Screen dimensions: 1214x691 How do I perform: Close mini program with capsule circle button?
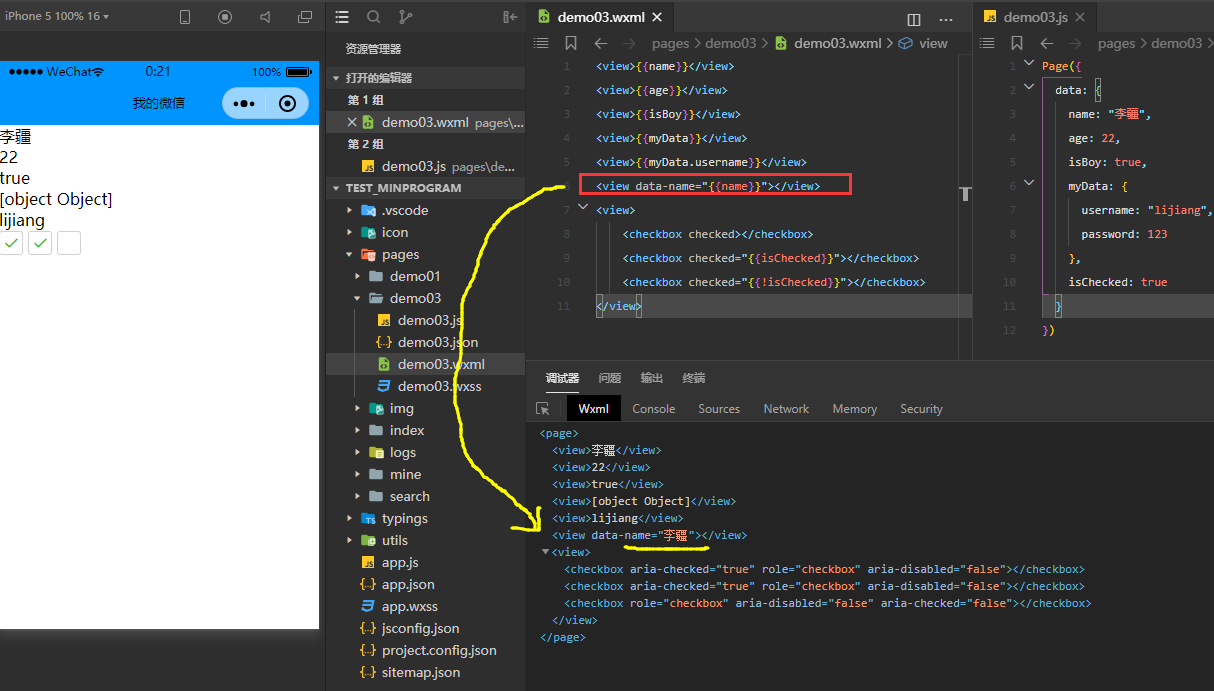click(288, 103)
